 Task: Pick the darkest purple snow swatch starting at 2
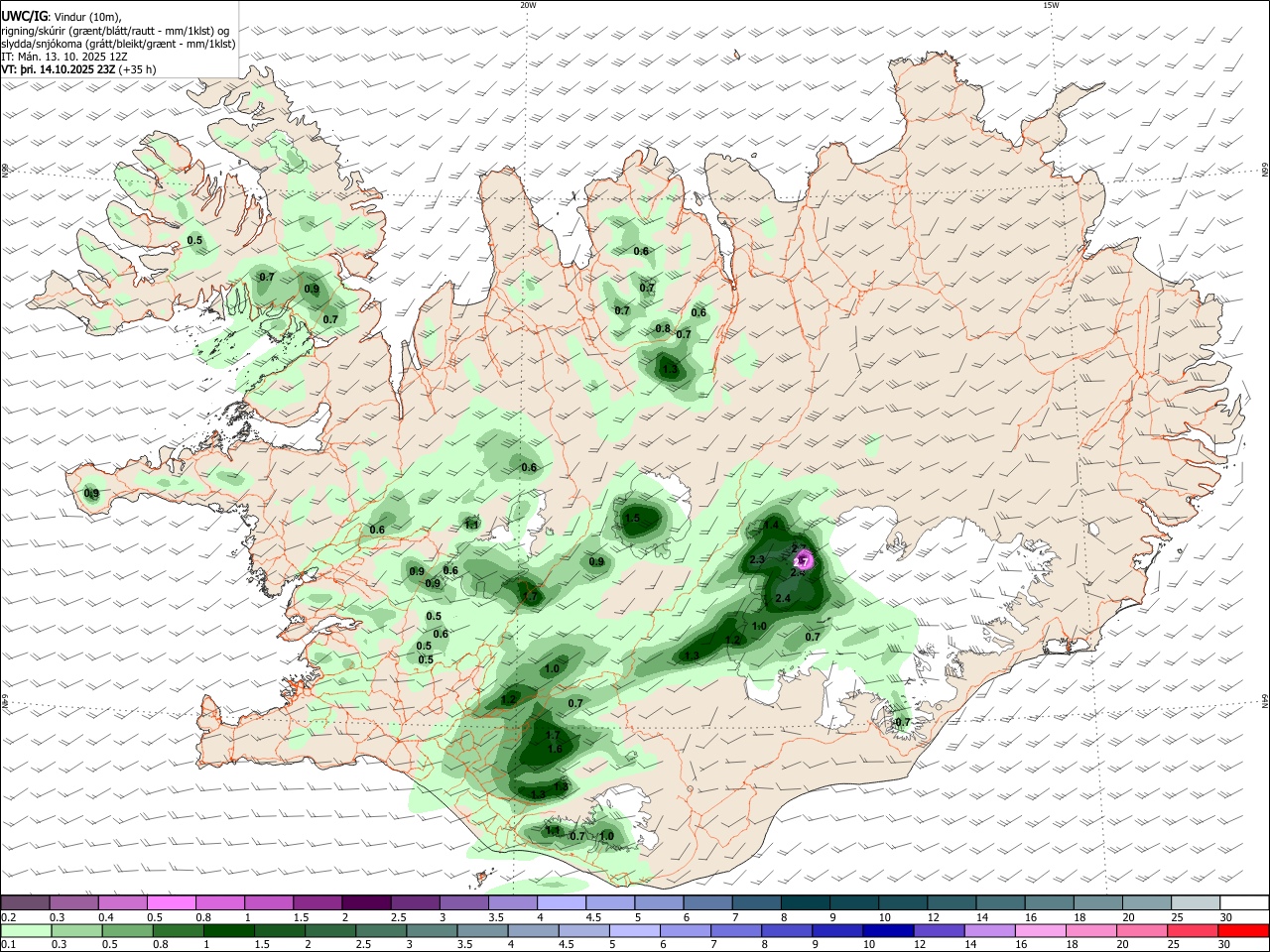tap(365, 903)
